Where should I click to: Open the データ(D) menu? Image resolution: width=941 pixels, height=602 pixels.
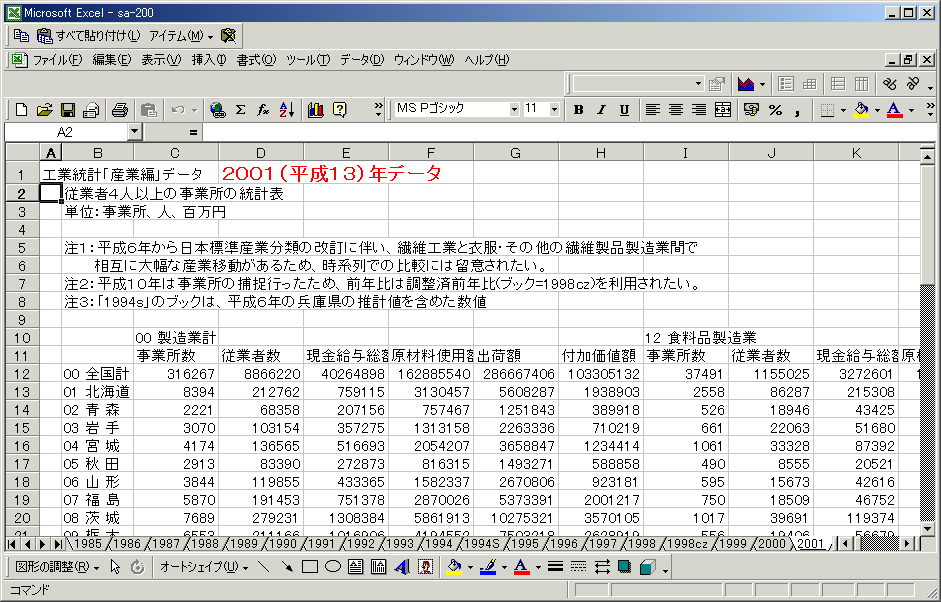[361, 60]
